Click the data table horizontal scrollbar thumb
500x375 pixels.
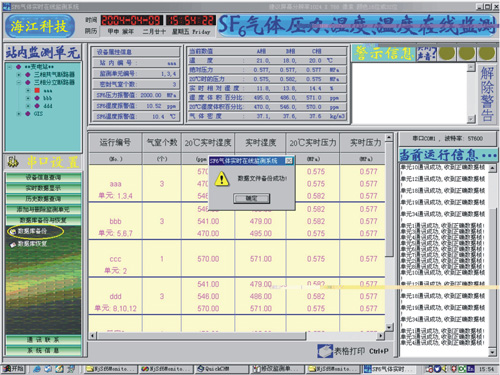pyautogui.click(x=201, y=336)
